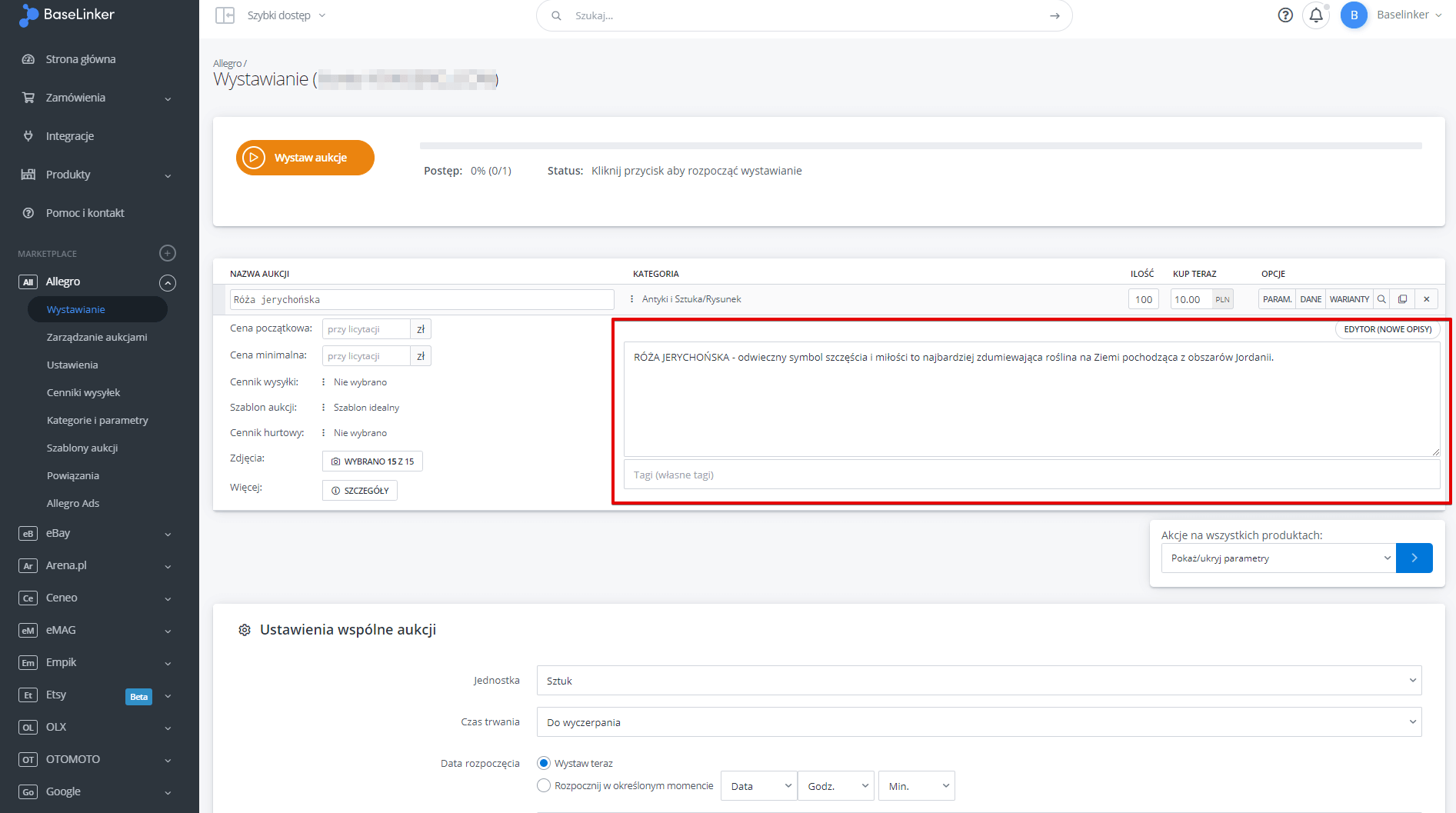Image resolution: width=1456 pixels, height=813 pixels.
Task: Open Zarządzanie aukcjami
Action: point(97,337)
